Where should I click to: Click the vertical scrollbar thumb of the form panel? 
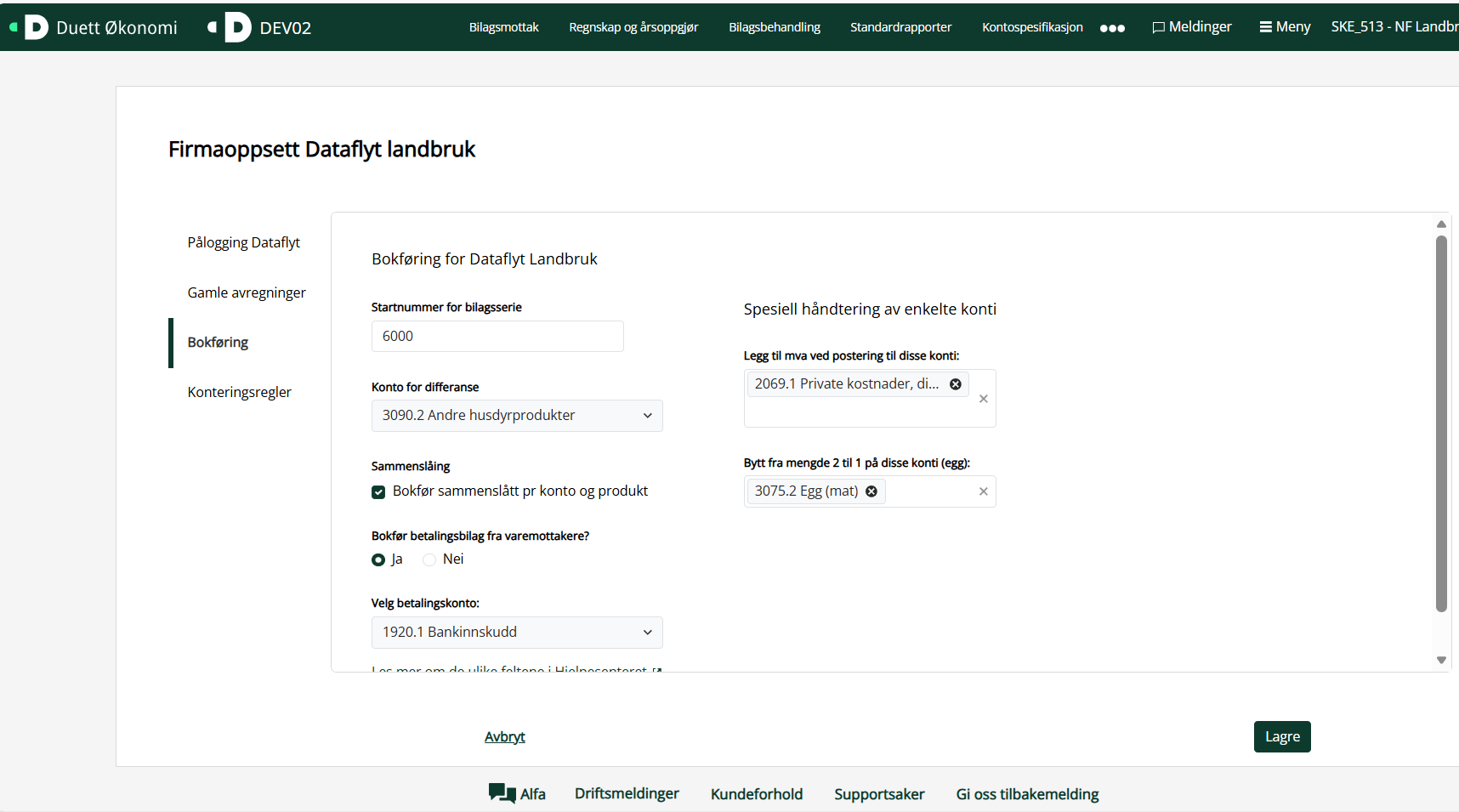click(1441, 423)
